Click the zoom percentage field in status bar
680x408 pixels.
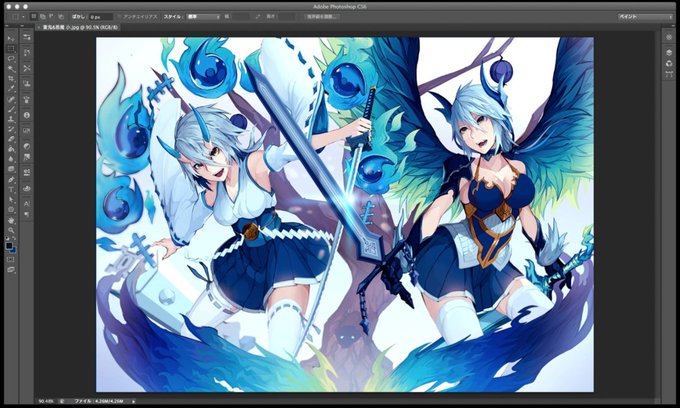pos(46,401)
